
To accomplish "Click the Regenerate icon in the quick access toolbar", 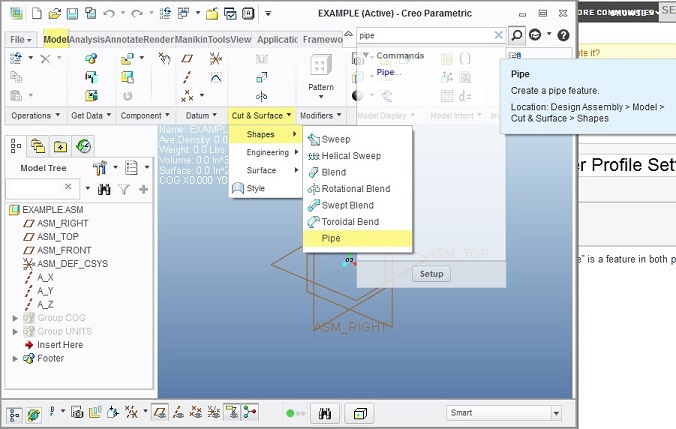I will click(165, 14).
